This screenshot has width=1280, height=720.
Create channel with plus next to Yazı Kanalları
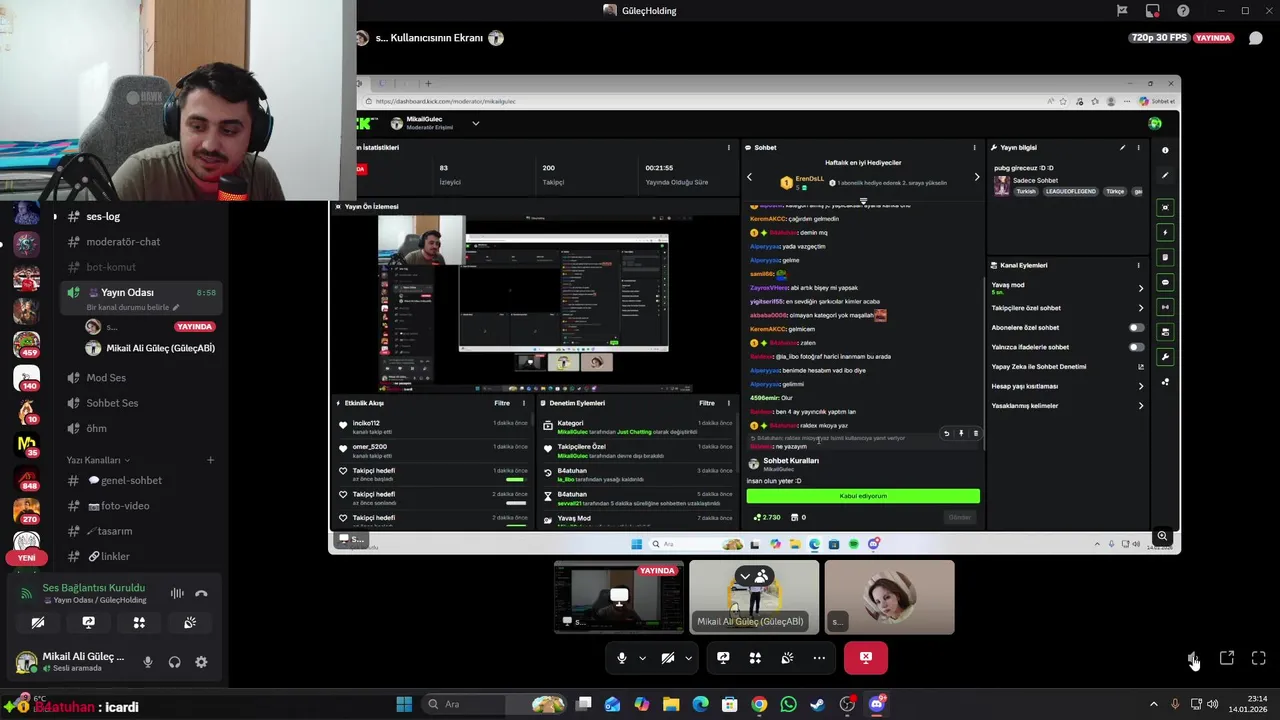(210, 460)
